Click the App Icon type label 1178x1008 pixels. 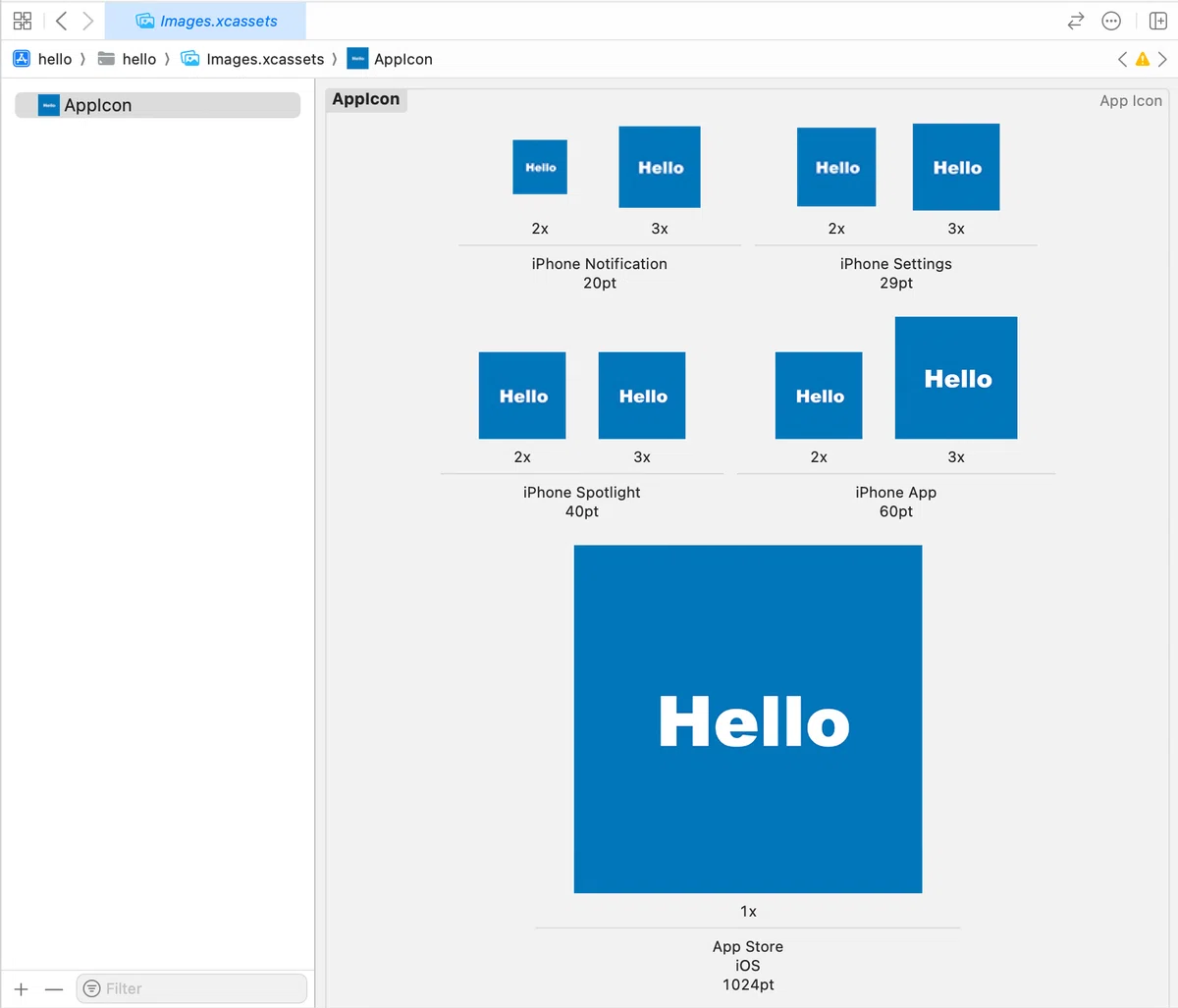click(1131, 100)
